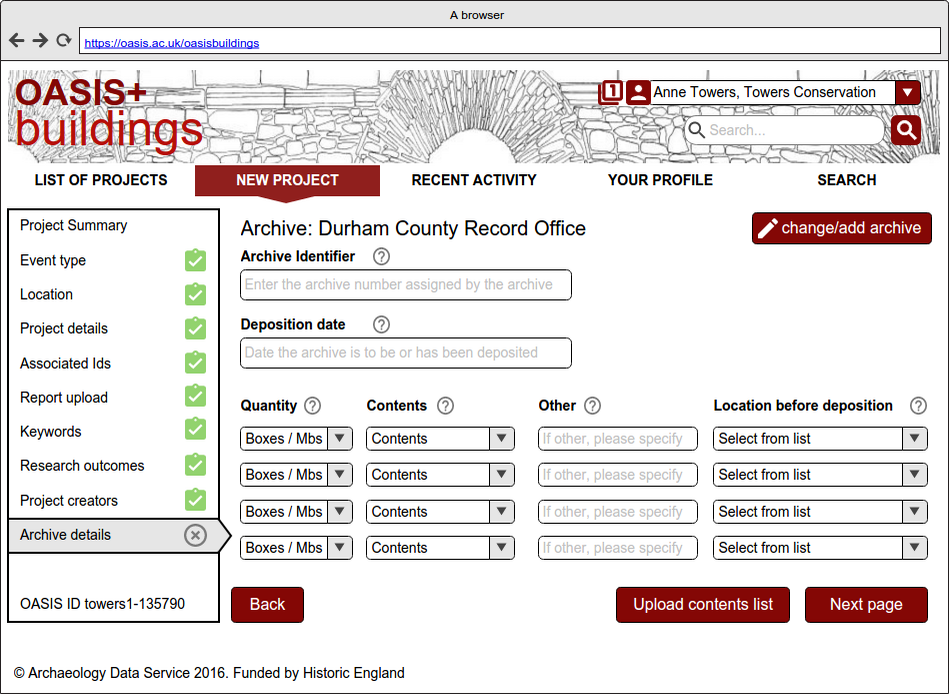This screenshot has height=698, width=949.
Task: Click the Associated Ids green checkmark
Action: click(195, 363)
